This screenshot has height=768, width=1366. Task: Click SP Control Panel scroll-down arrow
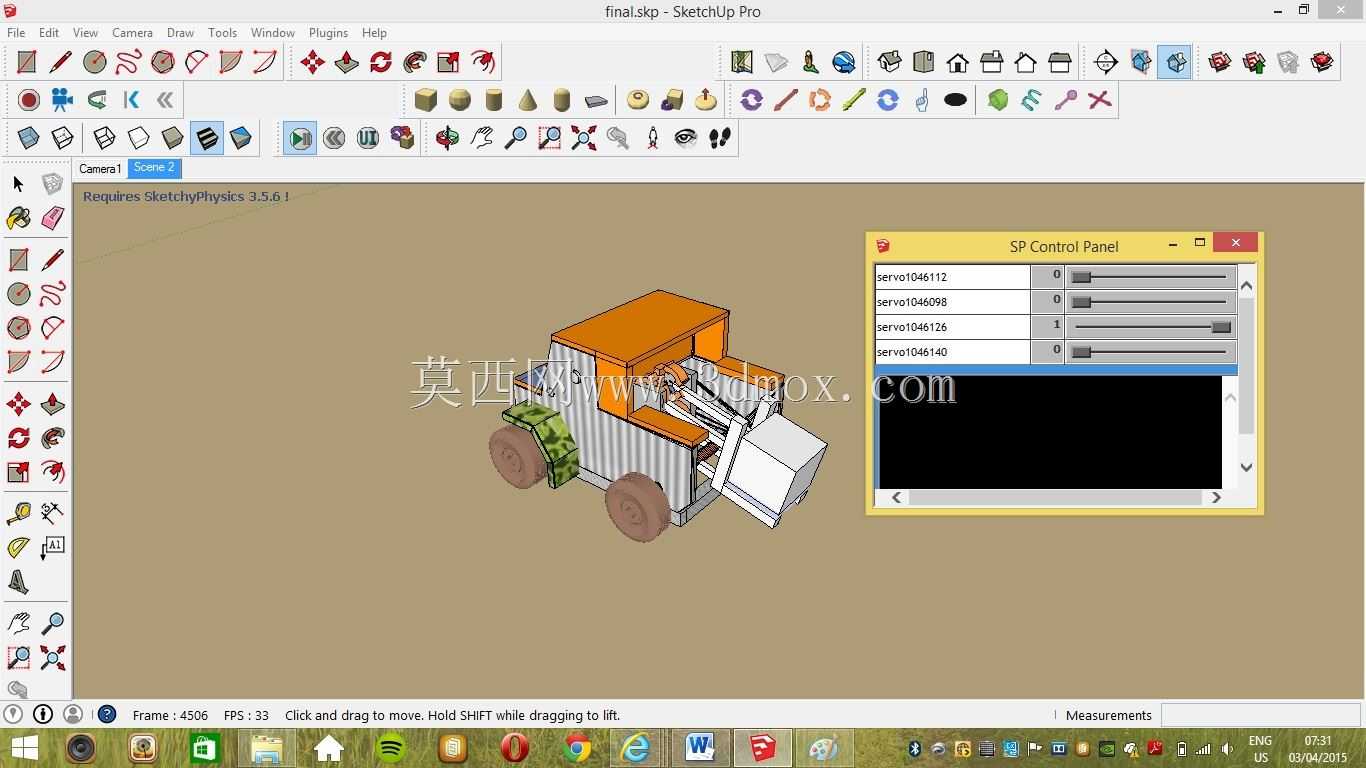click(1246, 467)
